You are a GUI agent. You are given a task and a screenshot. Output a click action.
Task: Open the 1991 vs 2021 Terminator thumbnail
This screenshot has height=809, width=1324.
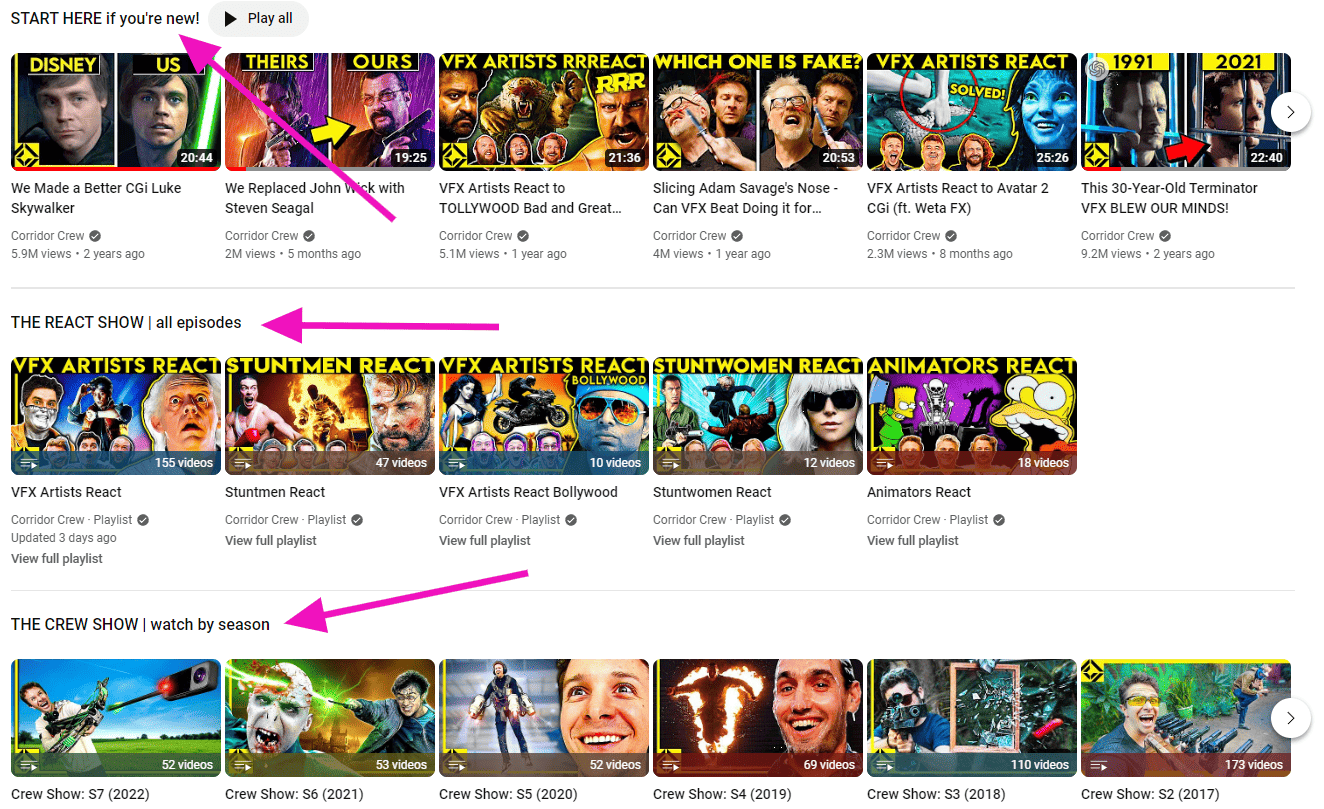coord(1186,112)
